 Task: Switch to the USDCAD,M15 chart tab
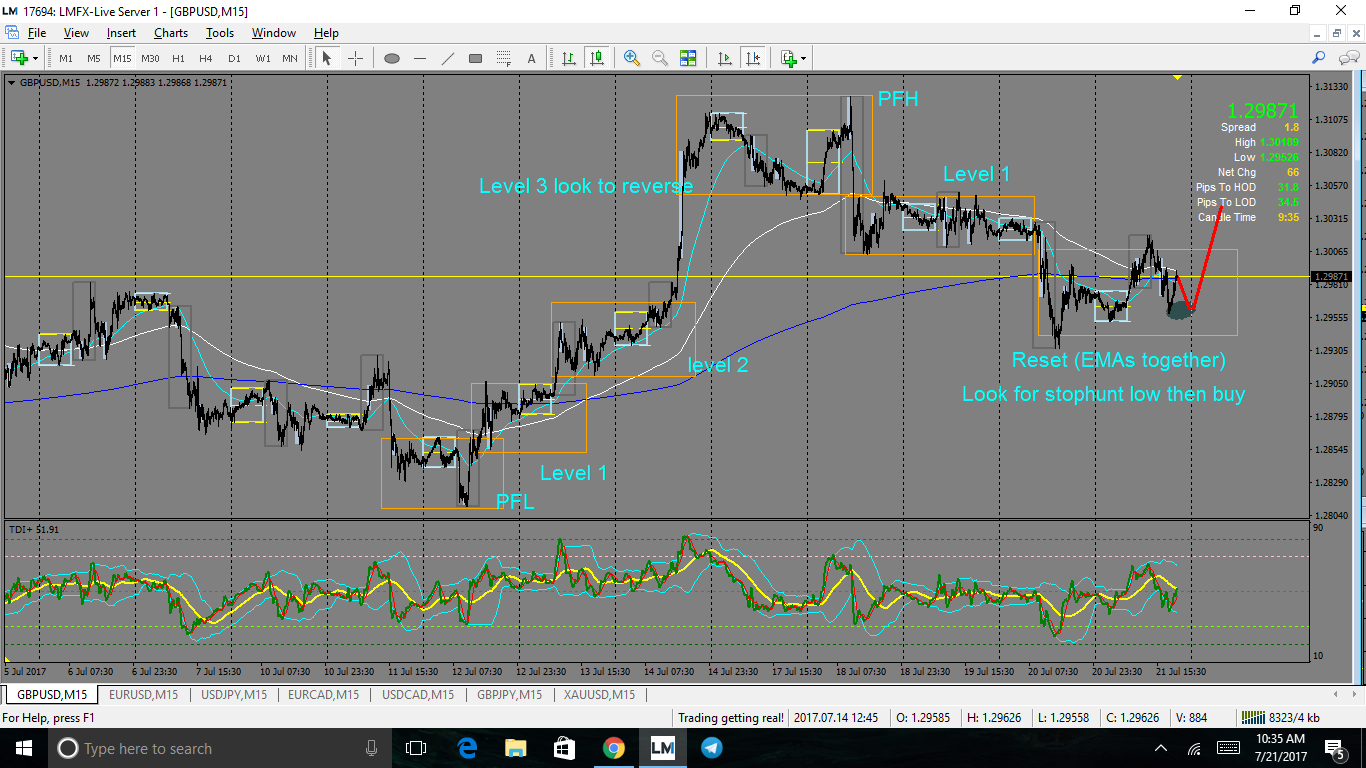[x=417, y=694]
